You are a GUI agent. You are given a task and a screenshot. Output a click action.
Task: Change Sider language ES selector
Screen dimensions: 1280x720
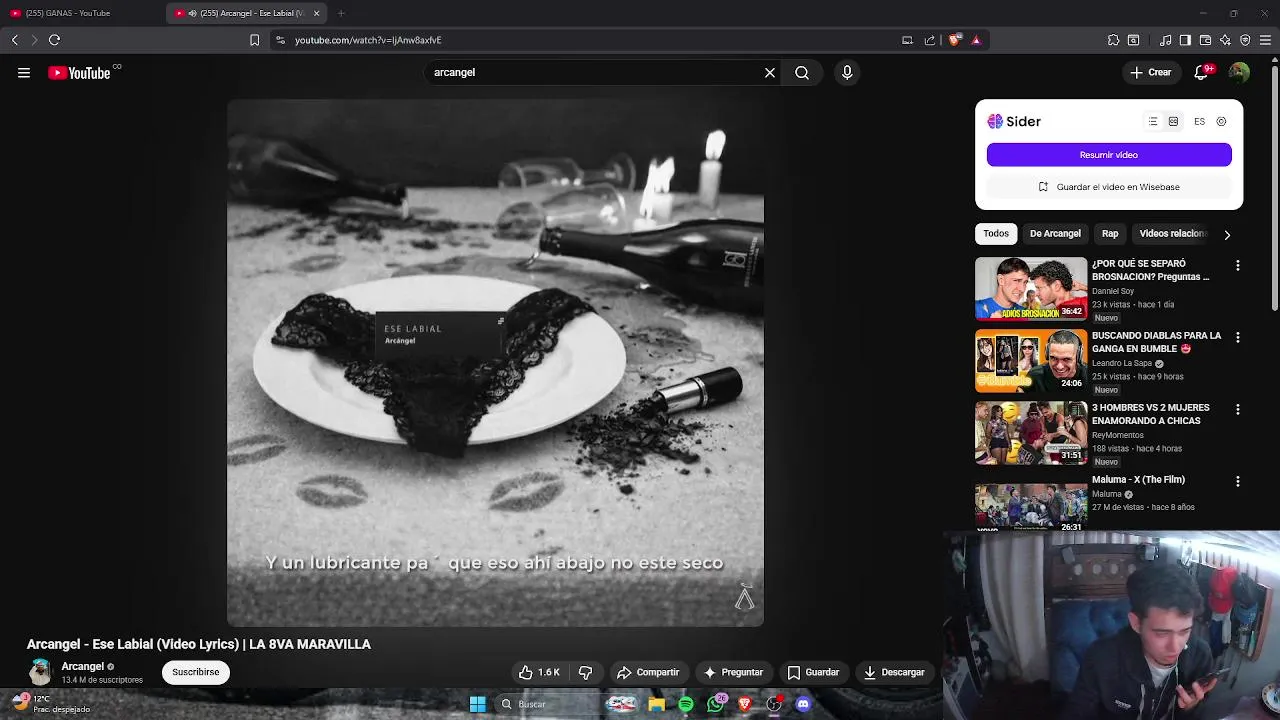tap(1199, 121)
